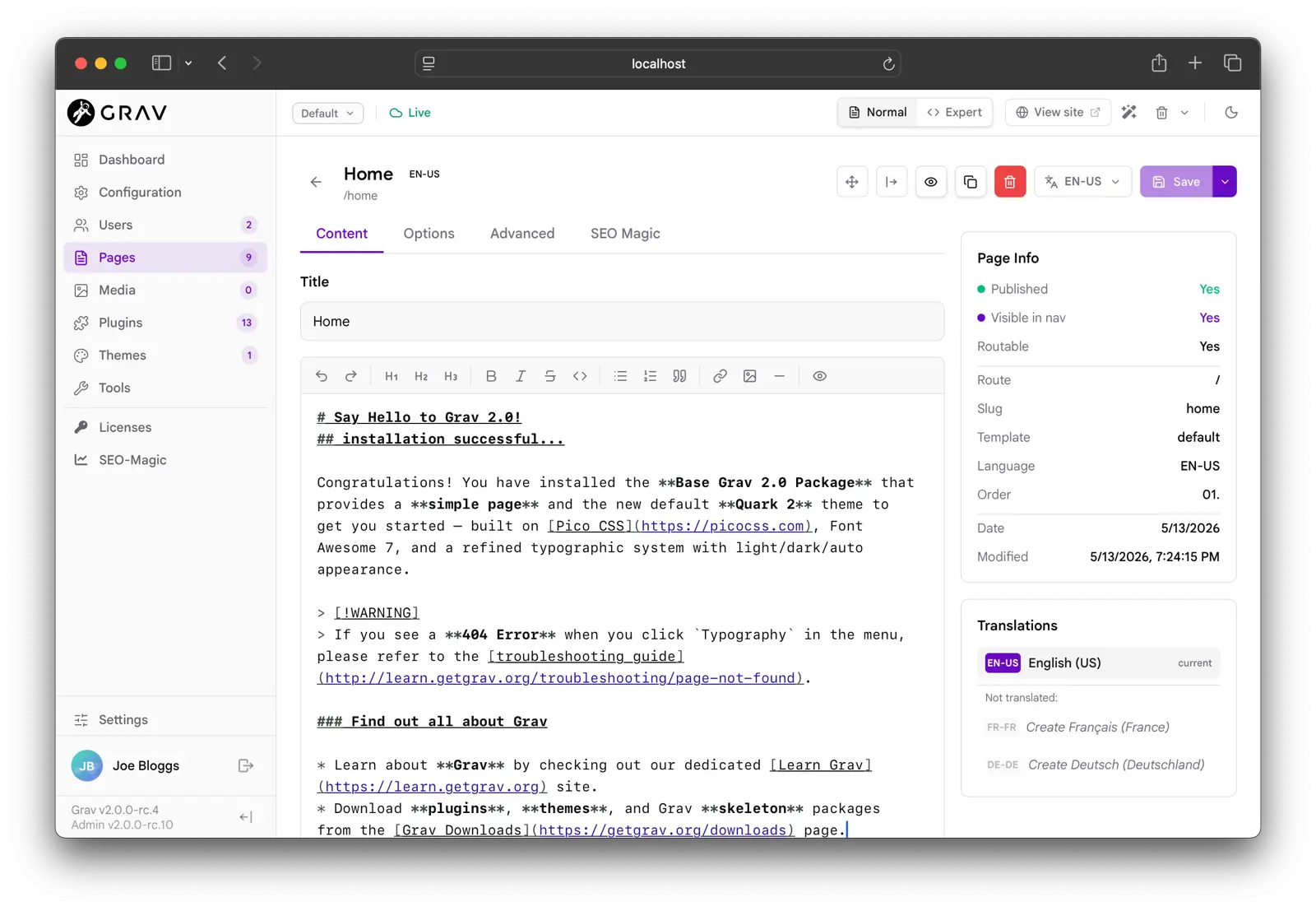Insert an image in editor
The height and width of the screenshot is (911, 1316).
(x=749, y=376)
